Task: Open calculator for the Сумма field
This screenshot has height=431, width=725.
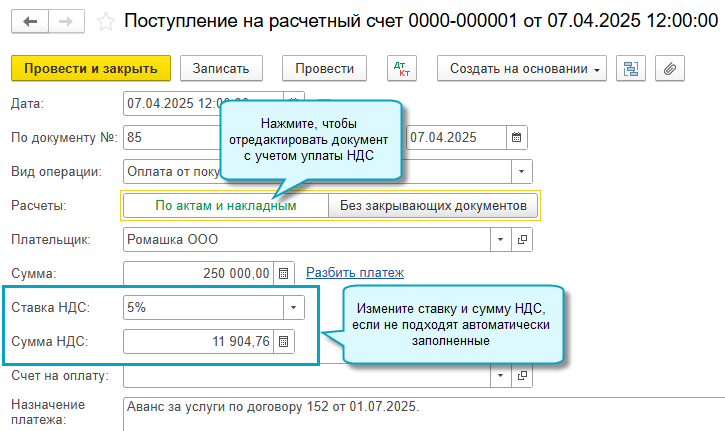Action: tap(283, 273)
